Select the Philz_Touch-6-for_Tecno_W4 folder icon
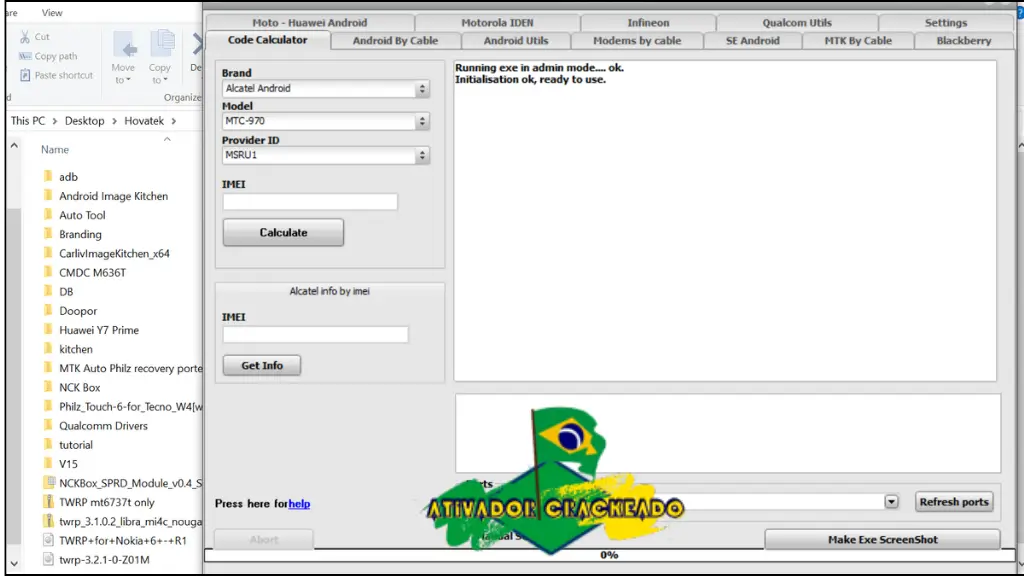Screen dimensions: 1024x576 [x=48, y=406]
